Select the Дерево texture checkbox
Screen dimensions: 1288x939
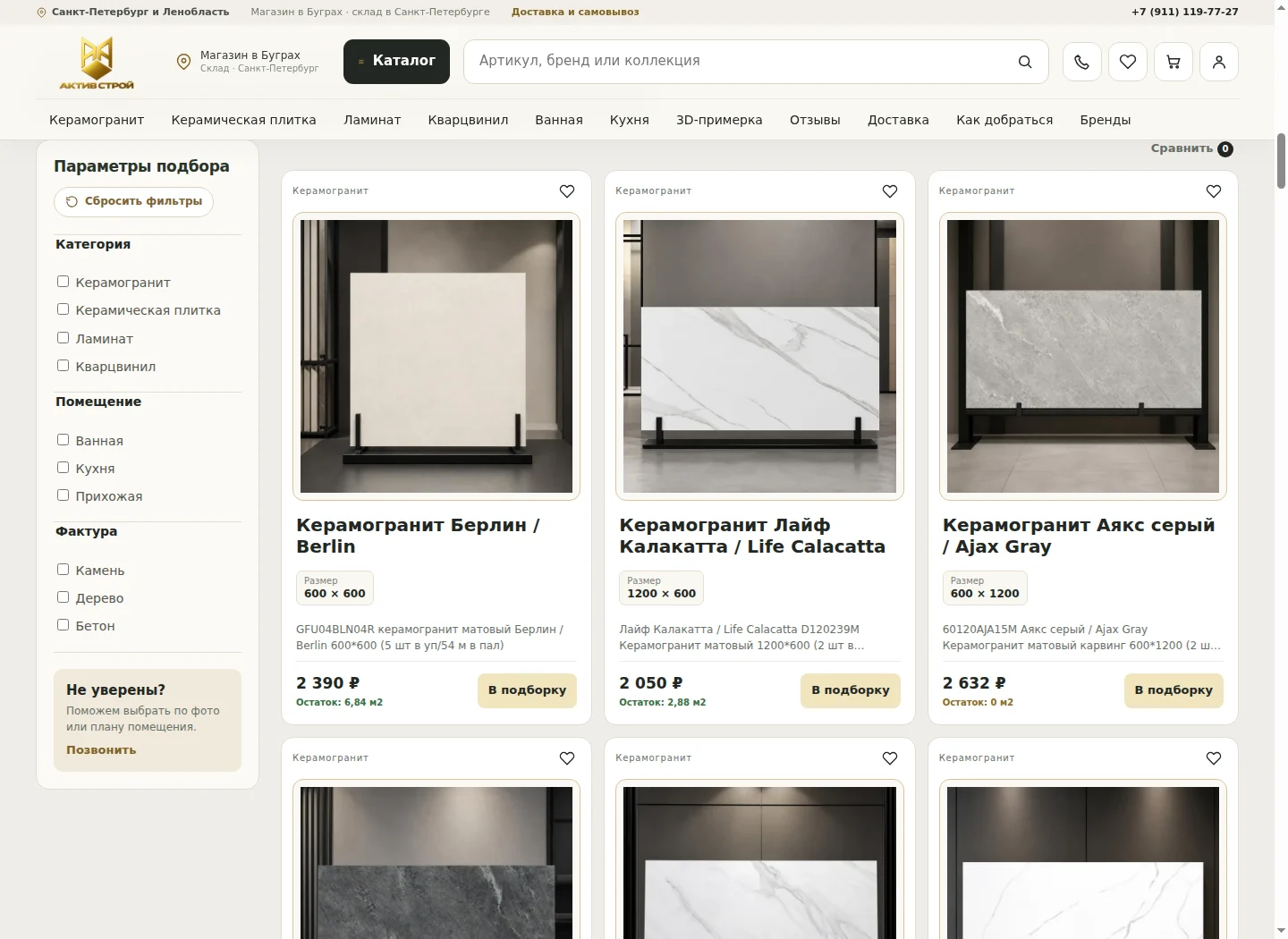[63, 597]
